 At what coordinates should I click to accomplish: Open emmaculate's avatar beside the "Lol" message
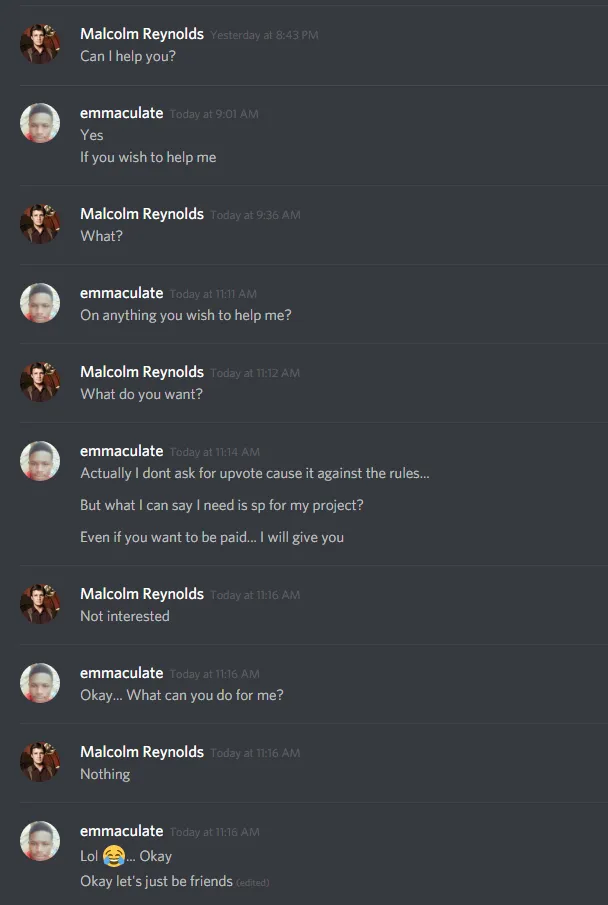point(40,841)
